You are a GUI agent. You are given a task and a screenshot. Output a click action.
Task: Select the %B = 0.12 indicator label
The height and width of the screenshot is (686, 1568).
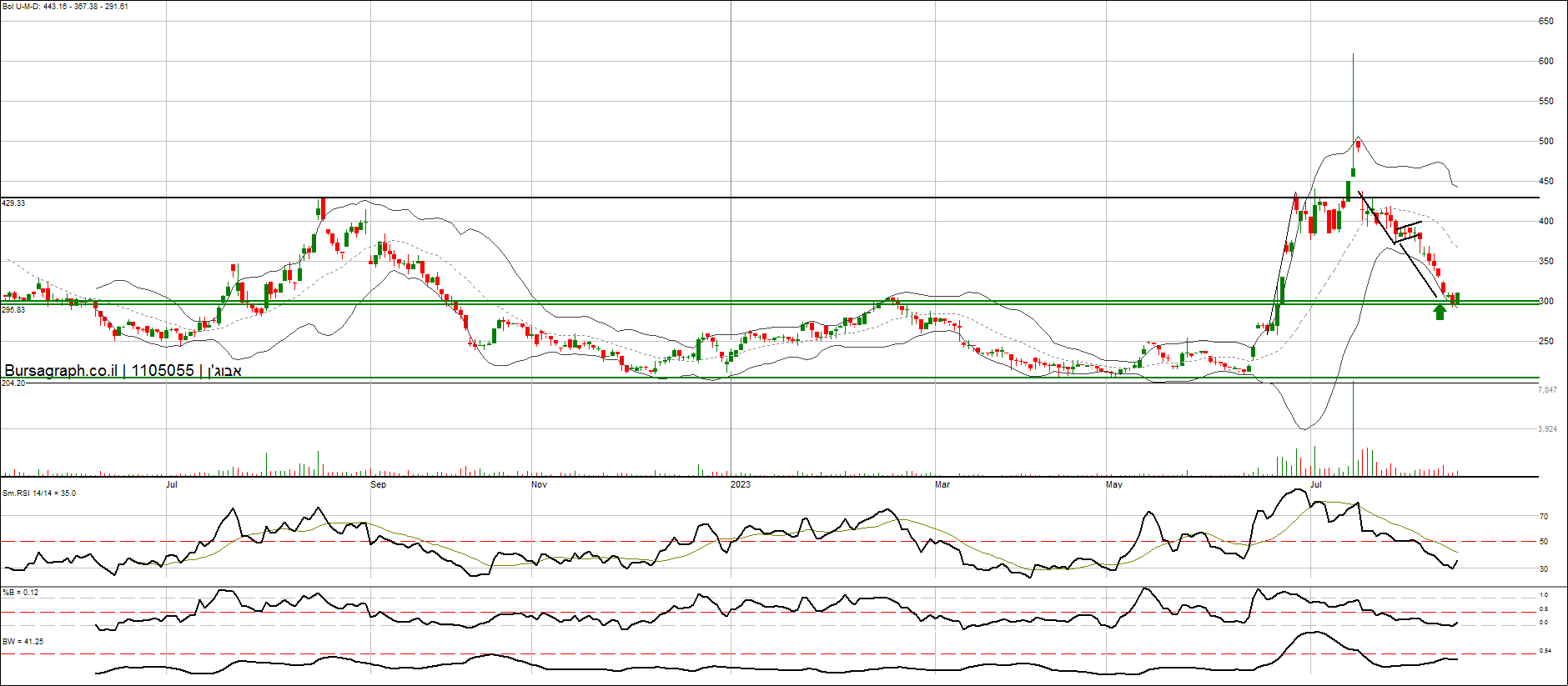21,593
